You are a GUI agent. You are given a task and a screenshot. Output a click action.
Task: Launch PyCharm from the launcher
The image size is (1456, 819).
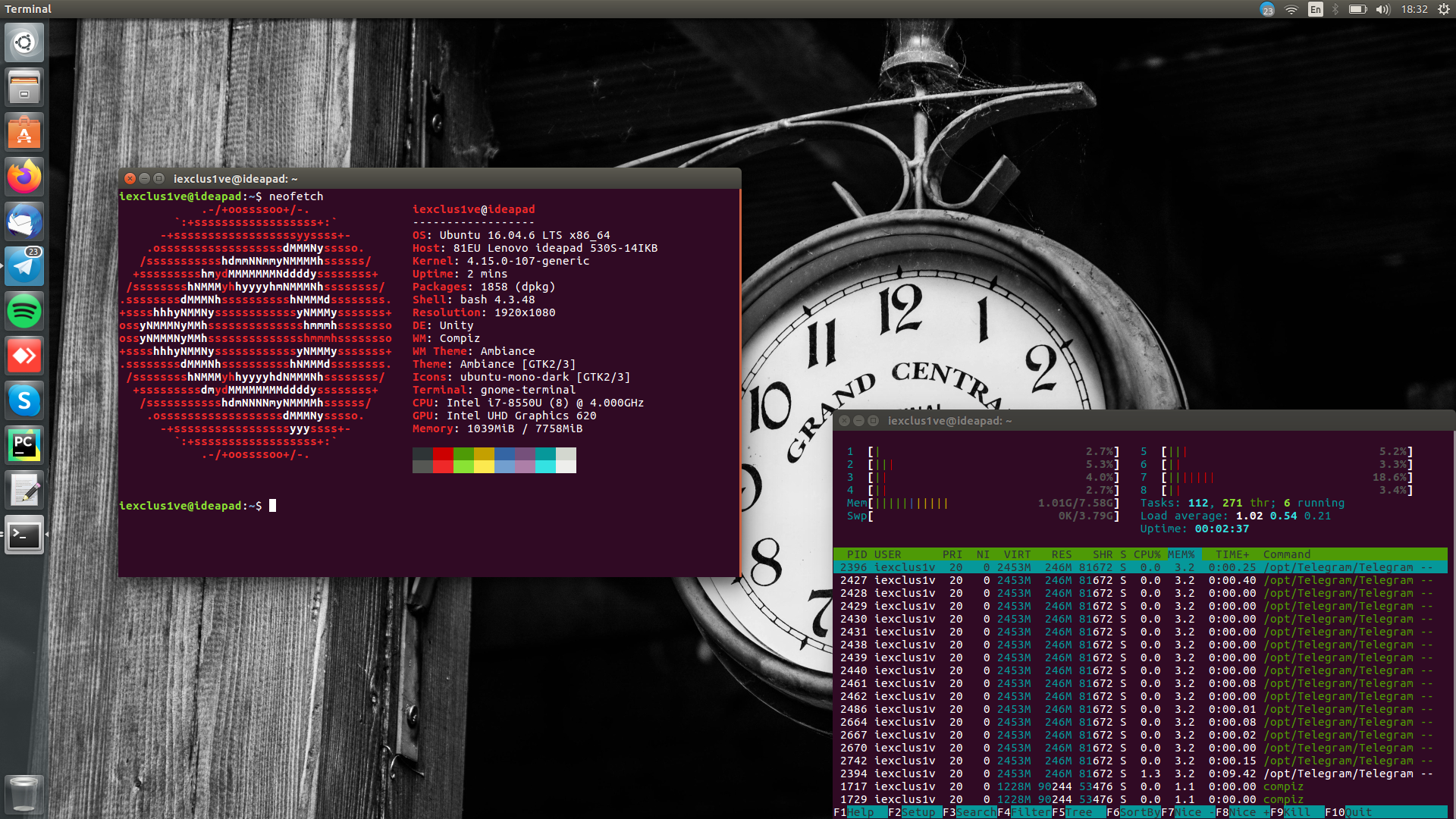click(24, 445)
